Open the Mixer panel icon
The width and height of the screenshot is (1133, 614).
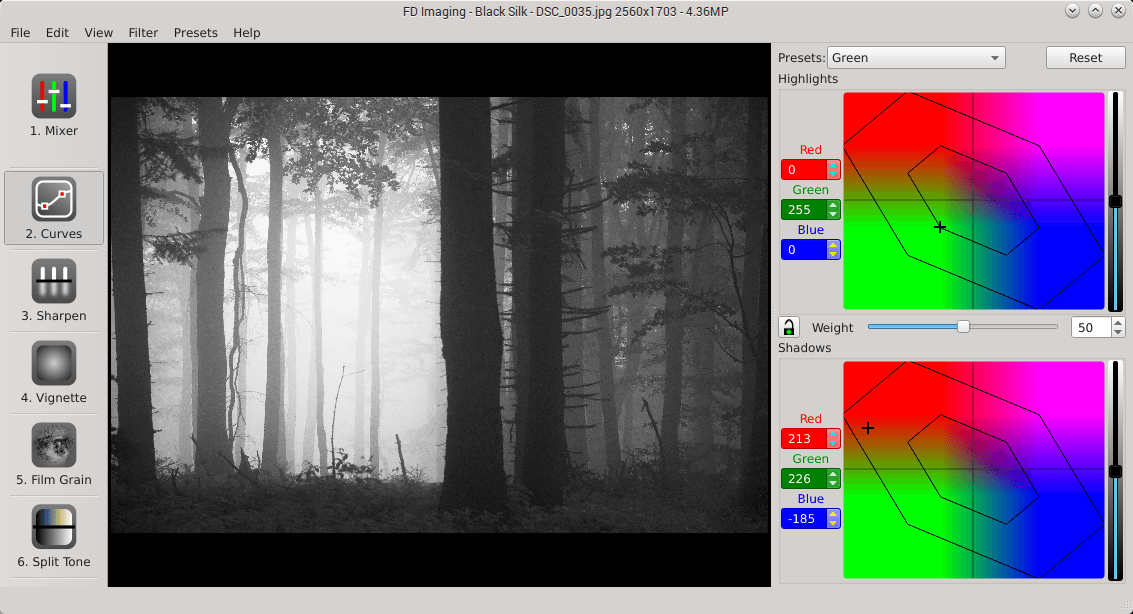coord(53,96)
